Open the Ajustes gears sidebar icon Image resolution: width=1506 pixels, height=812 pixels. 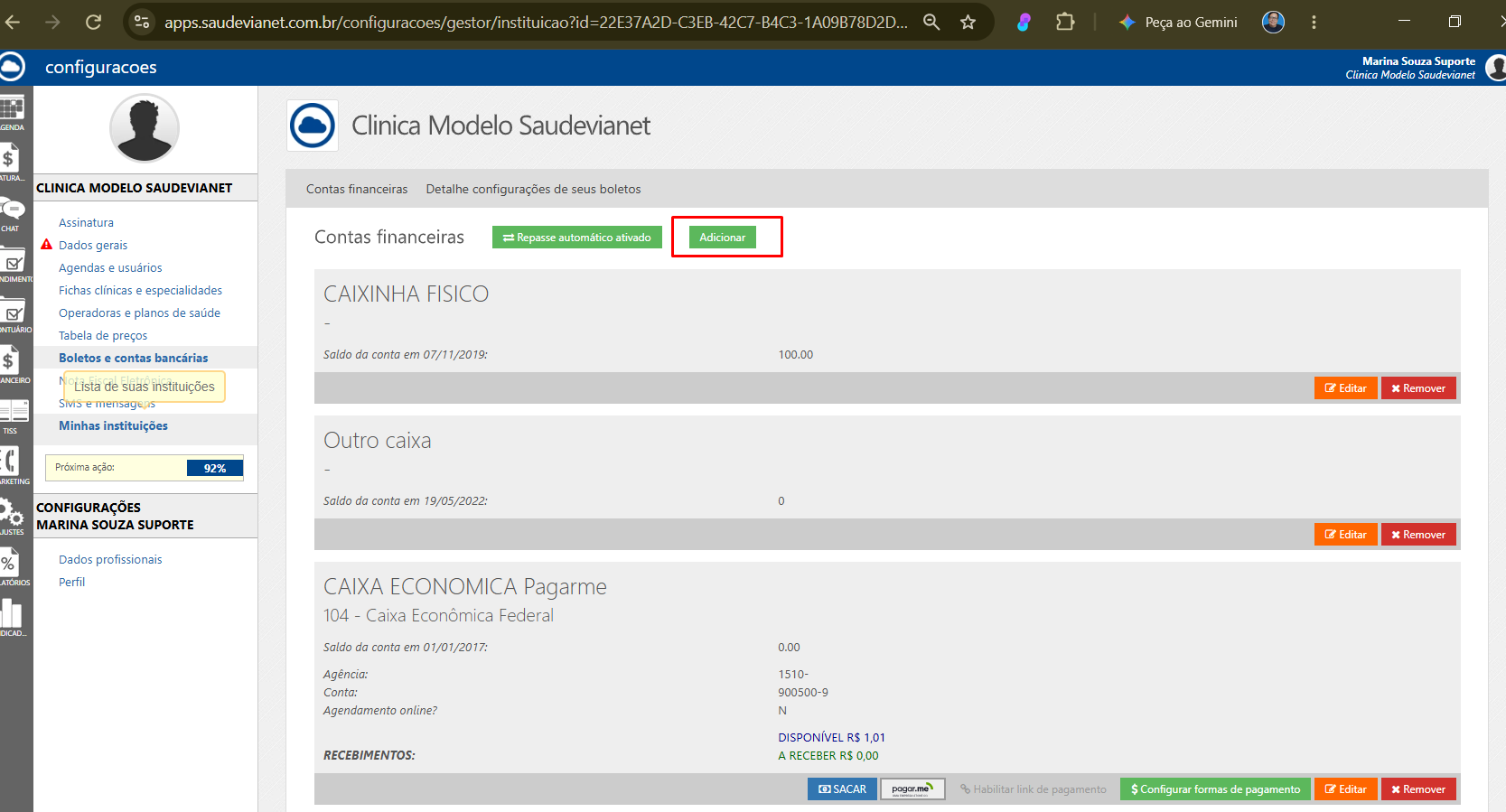(x=12, y=517)
